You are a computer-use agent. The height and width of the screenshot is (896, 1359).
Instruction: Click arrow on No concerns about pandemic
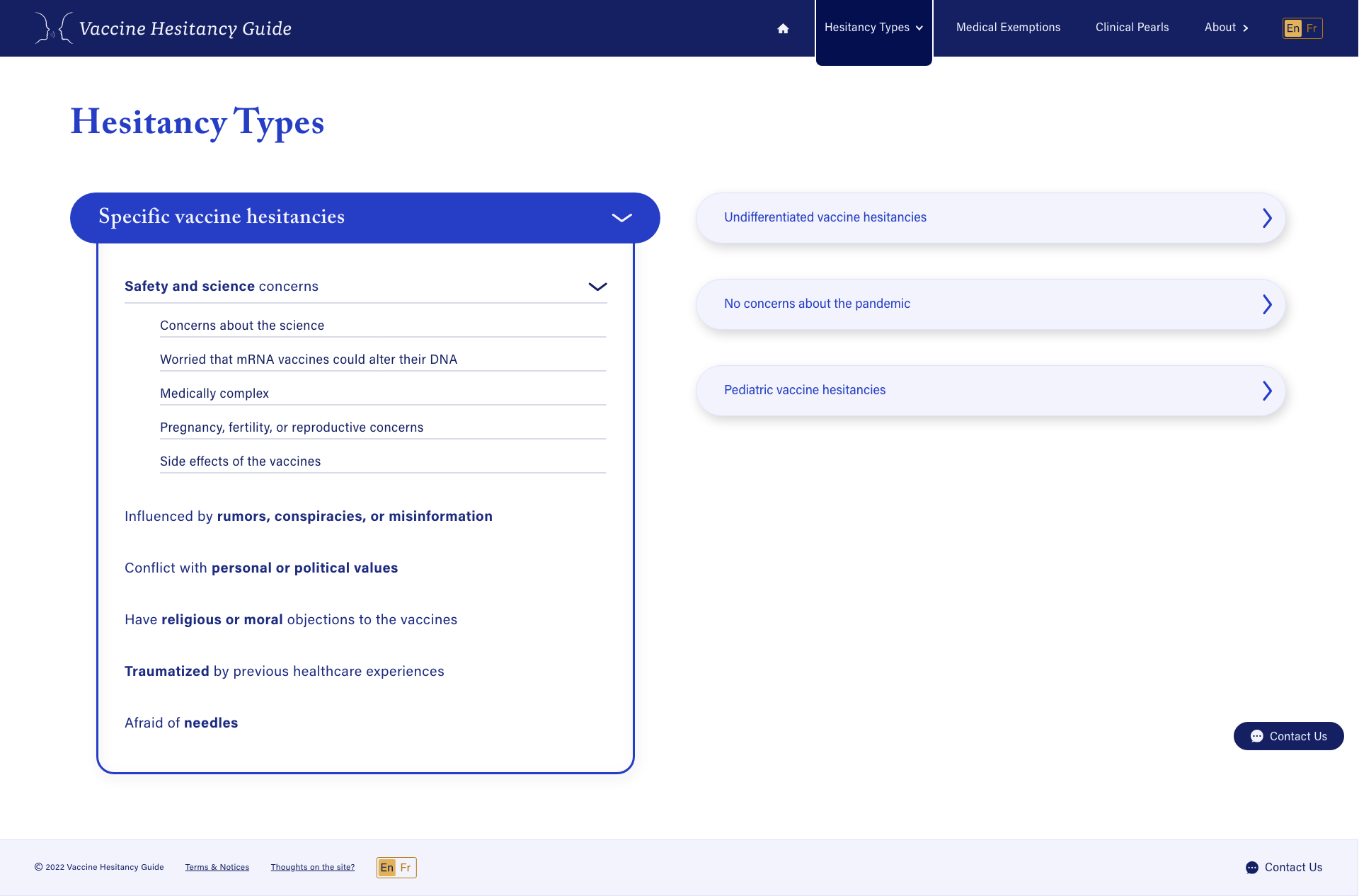pos(1267,304)
